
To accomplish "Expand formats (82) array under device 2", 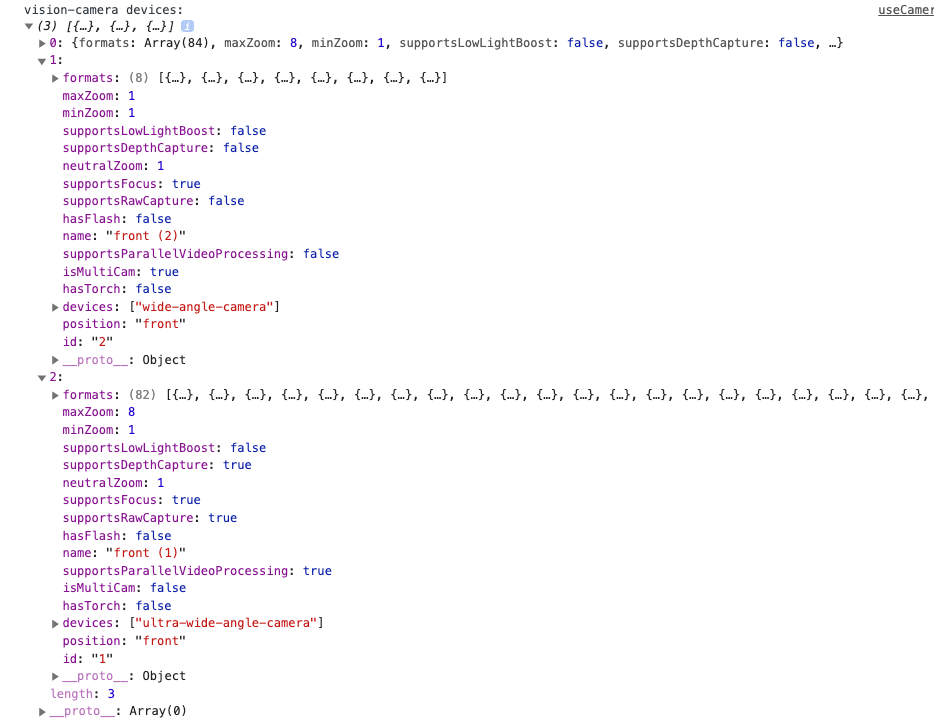I will tap(55, 395).
